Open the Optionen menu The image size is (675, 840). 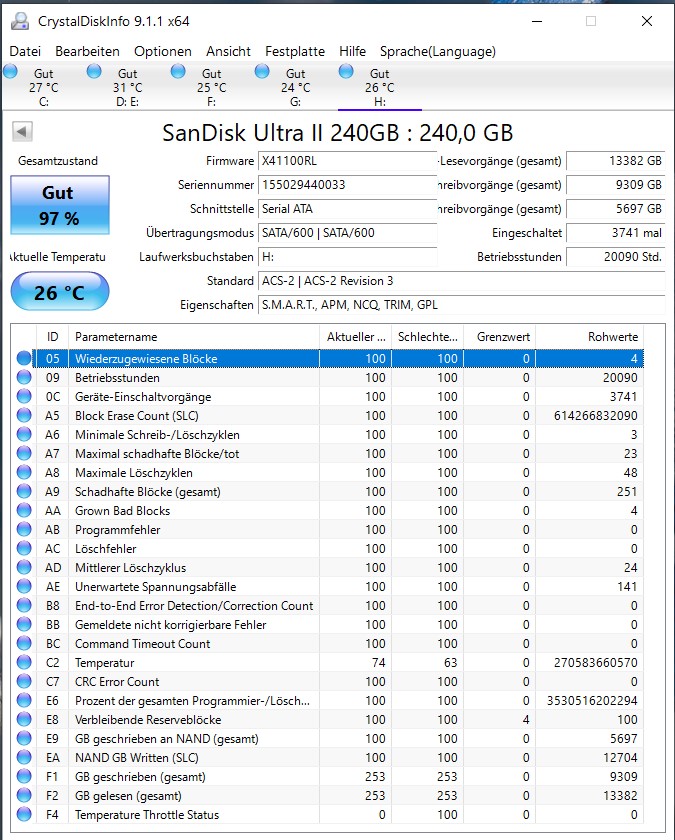click(x=163, y=51)
